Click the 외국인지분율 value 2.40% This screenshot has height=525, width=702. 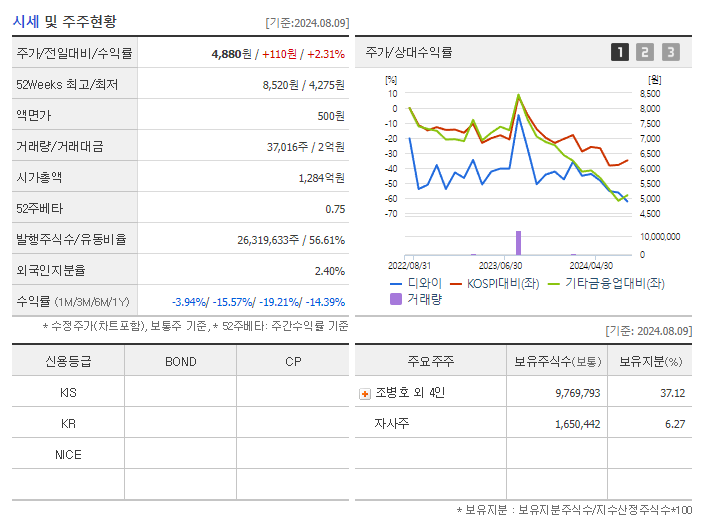tap(330, 271)
